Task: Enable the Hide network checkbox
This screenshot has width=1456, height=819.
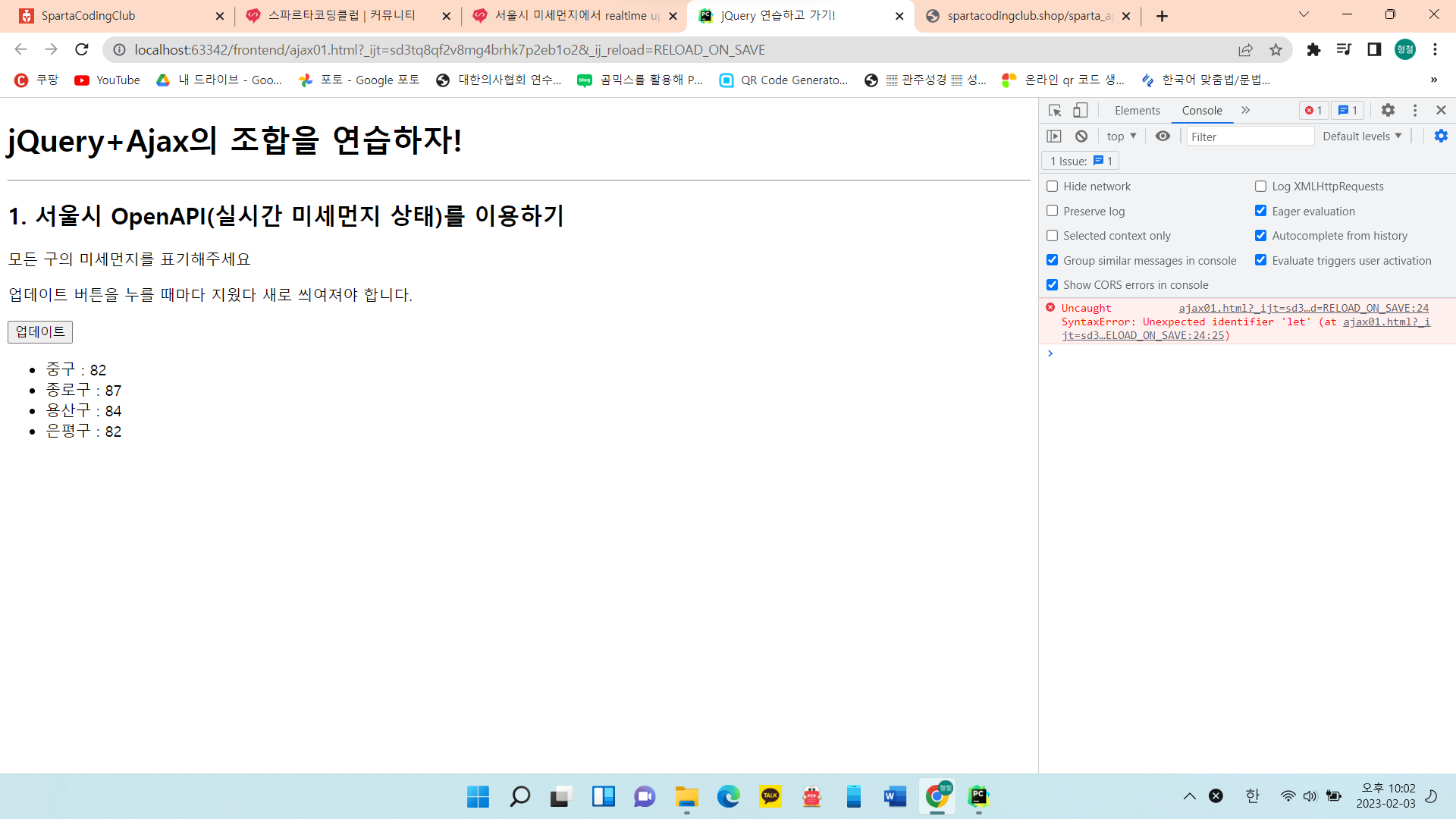Action: pos(1053,187)
